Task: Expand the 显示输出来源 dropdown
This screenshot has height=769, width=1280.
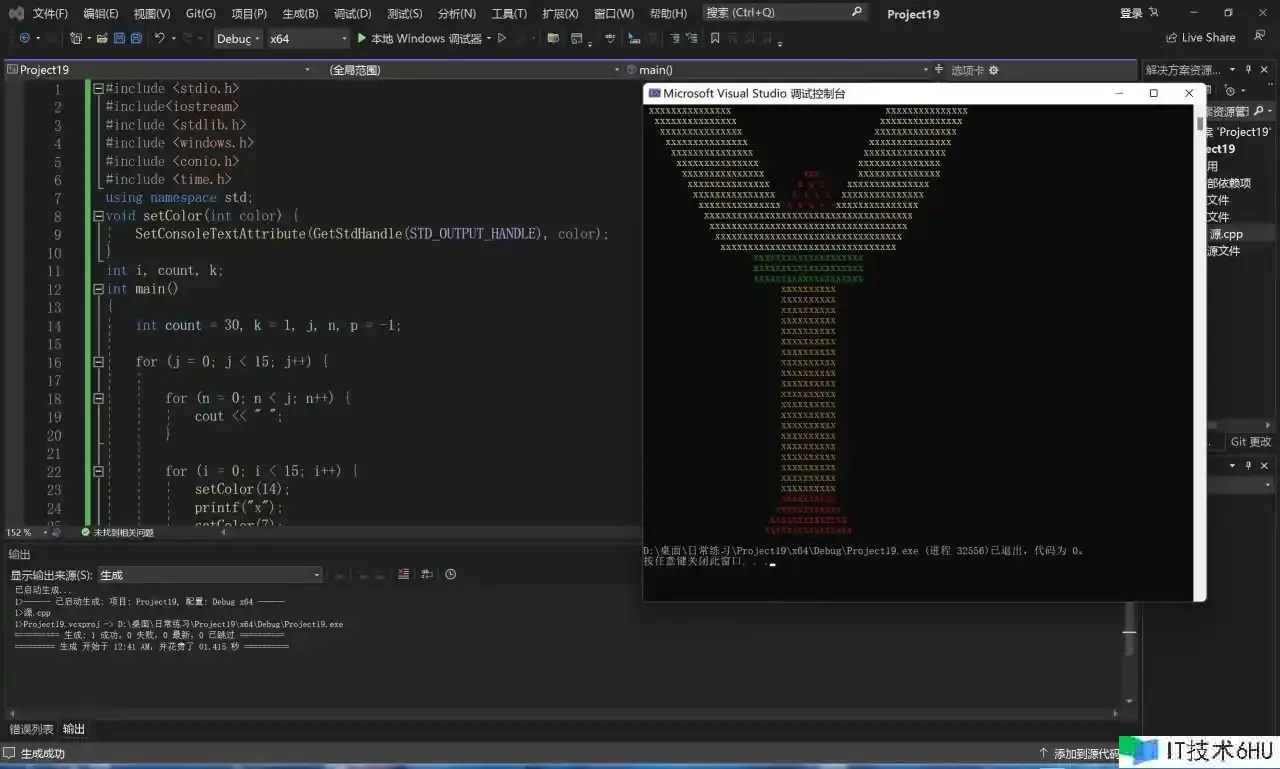Action: pyautogui.click(x=317, y=575)
